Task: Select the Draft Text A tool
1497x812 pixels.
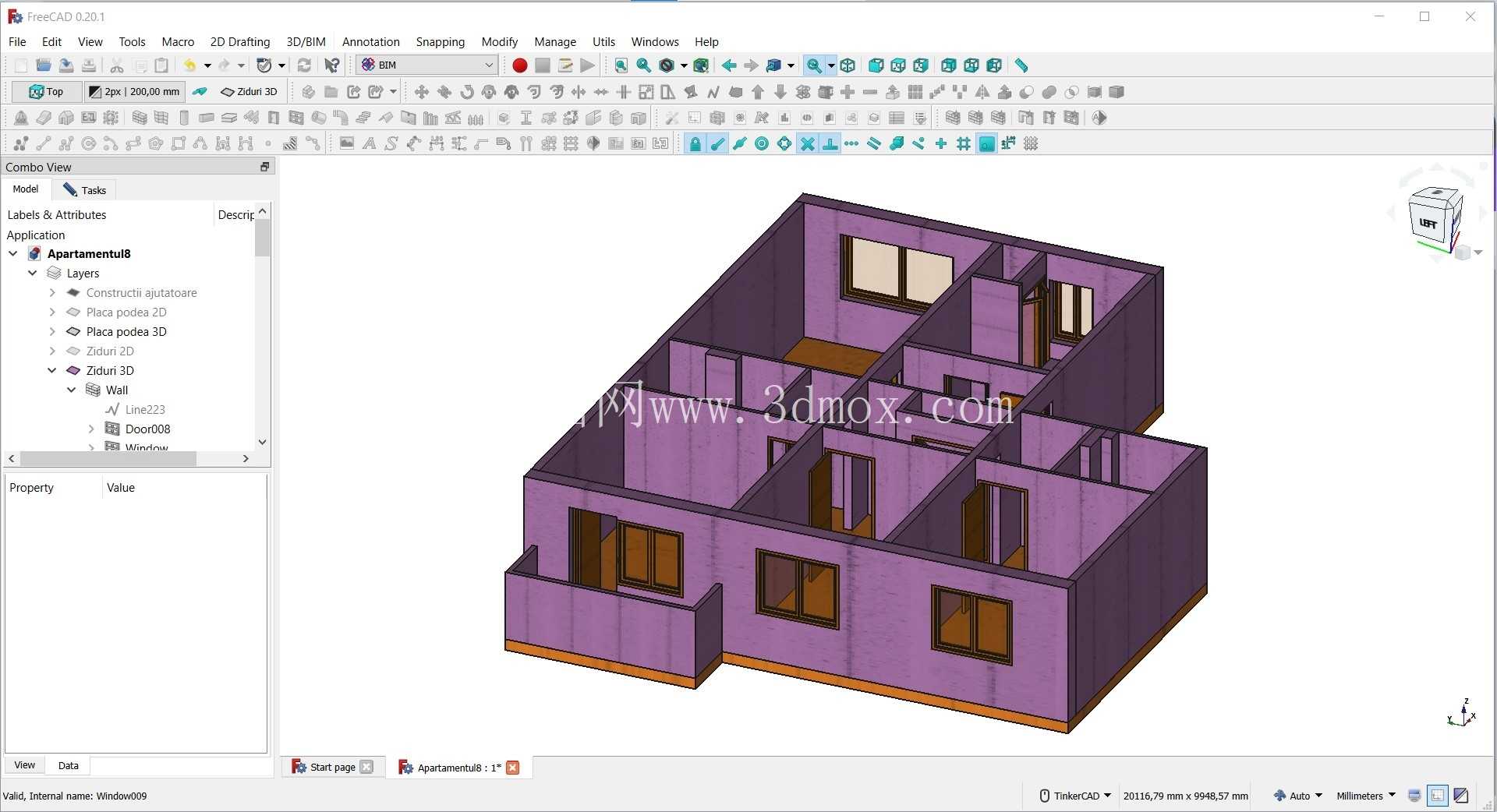Action: 370,143
